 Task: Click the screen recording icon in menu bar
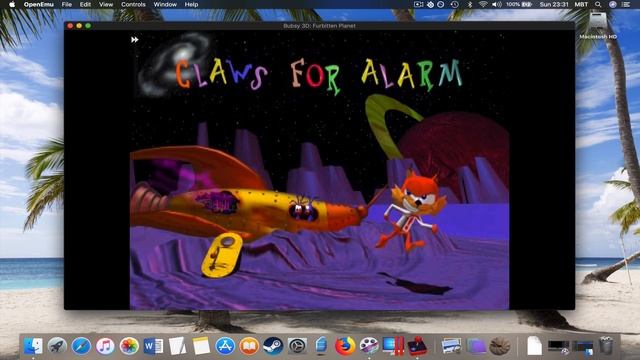click(x=418, y=4)
